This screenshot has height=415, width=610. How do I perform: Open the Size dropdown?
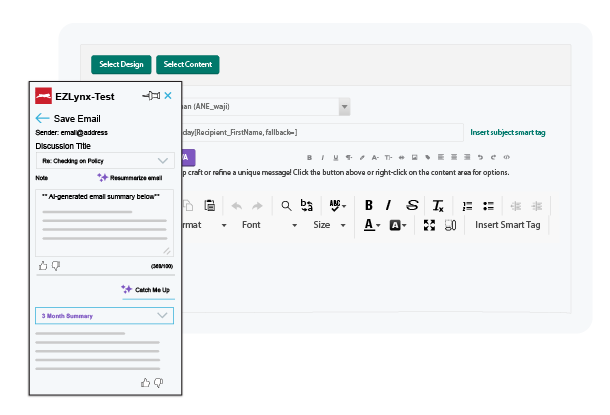pyautogui.click(x=330, y=225)
